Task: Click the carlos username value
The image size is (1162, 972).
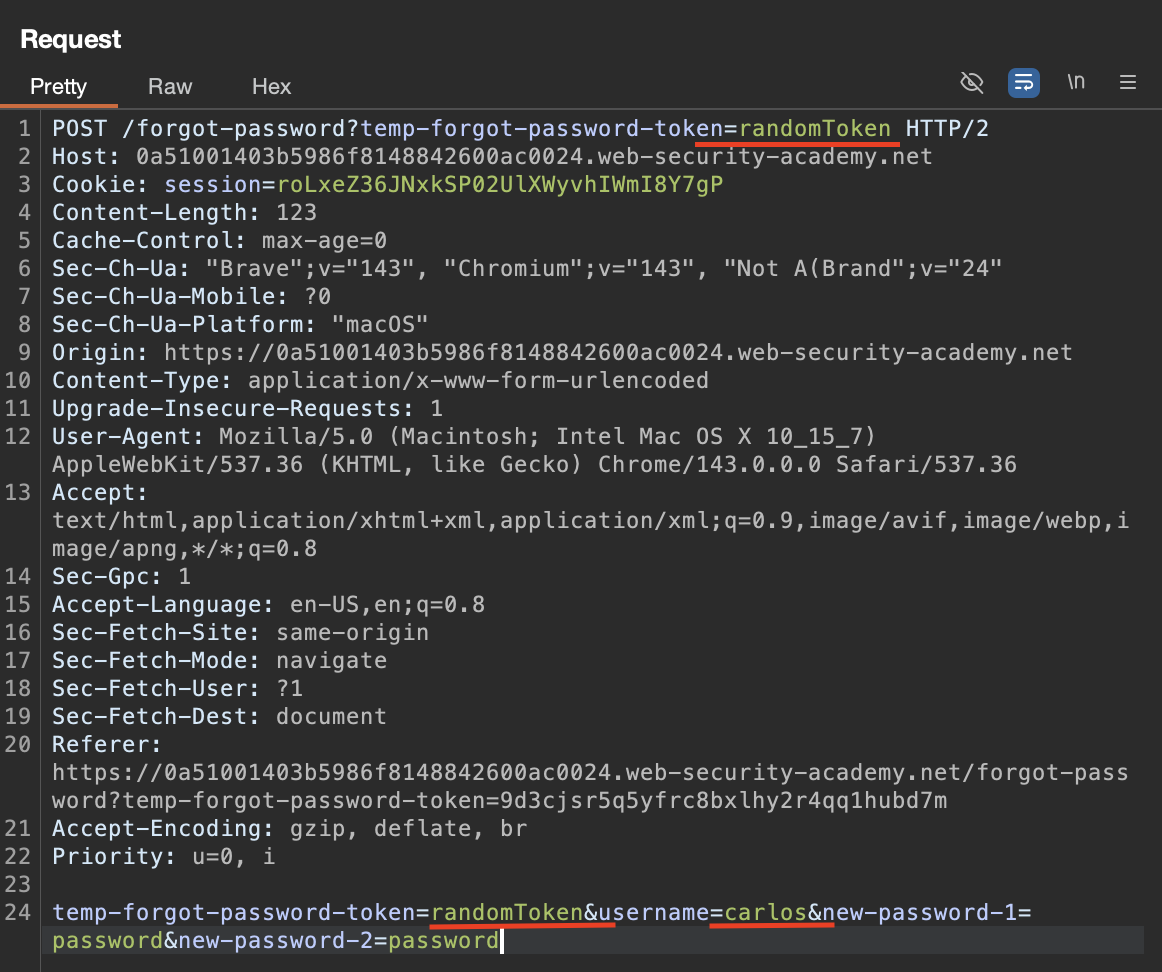Action: pyautogui.click(x=765, y=913)
